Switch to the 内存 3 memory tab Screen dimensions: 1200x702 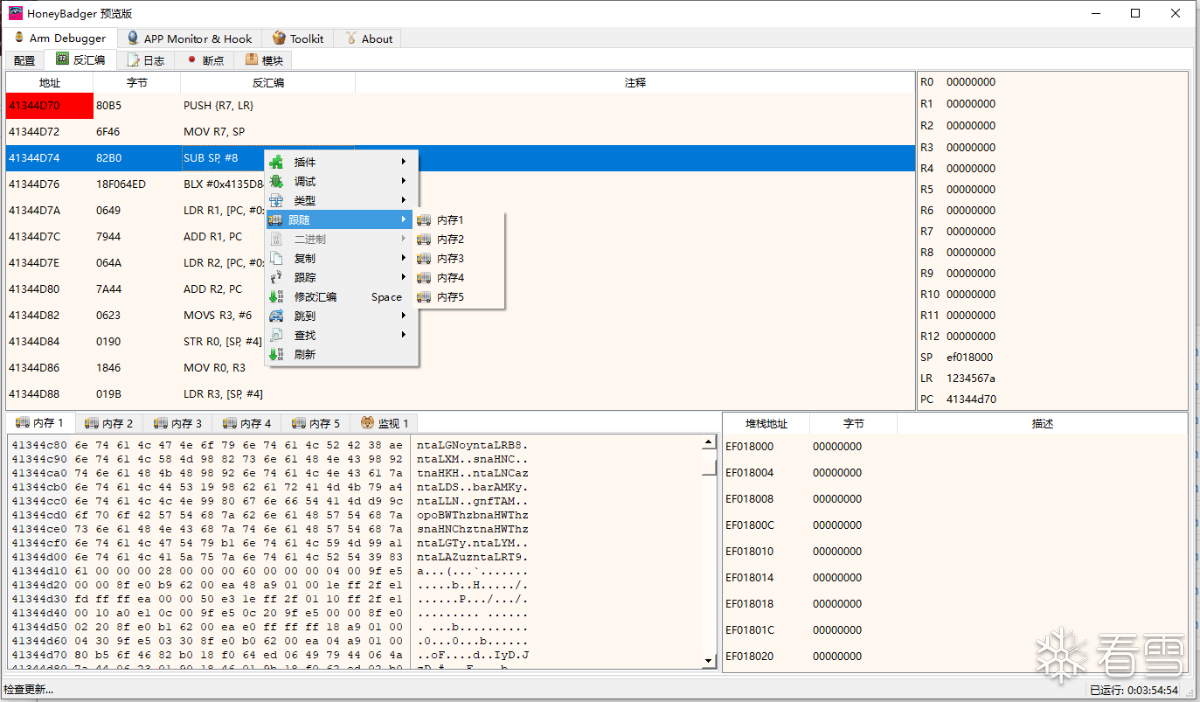[178, 424]
